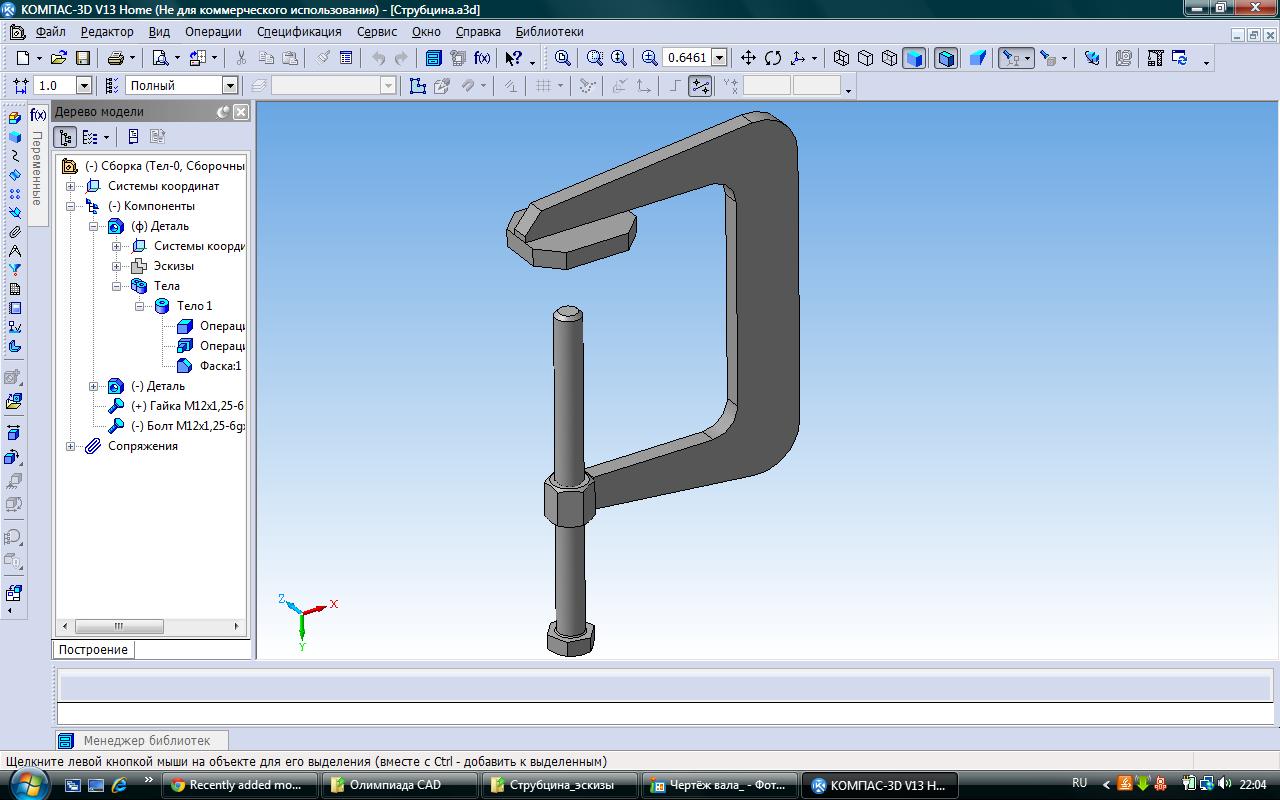Screen dimensions: 1280x800
Task: Open the 1.0 step value dropdown
Action: (84, 86)
